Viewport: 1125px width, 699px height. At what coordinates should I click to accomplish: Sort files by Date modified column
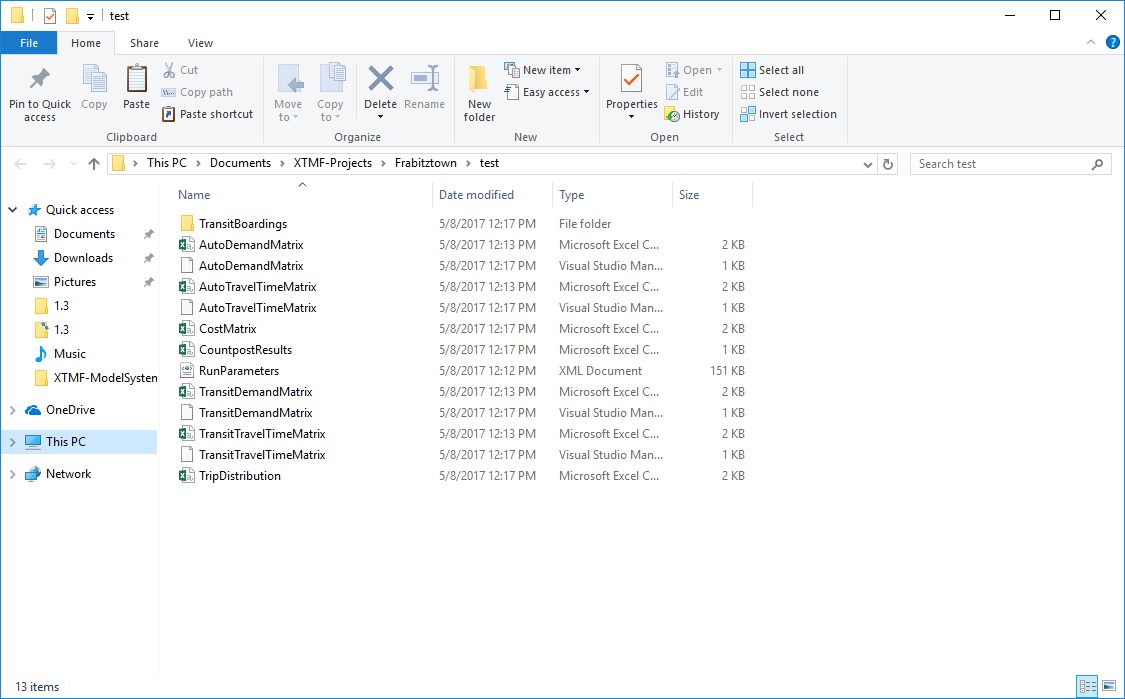pyautogui.click(x=476, y=195)
